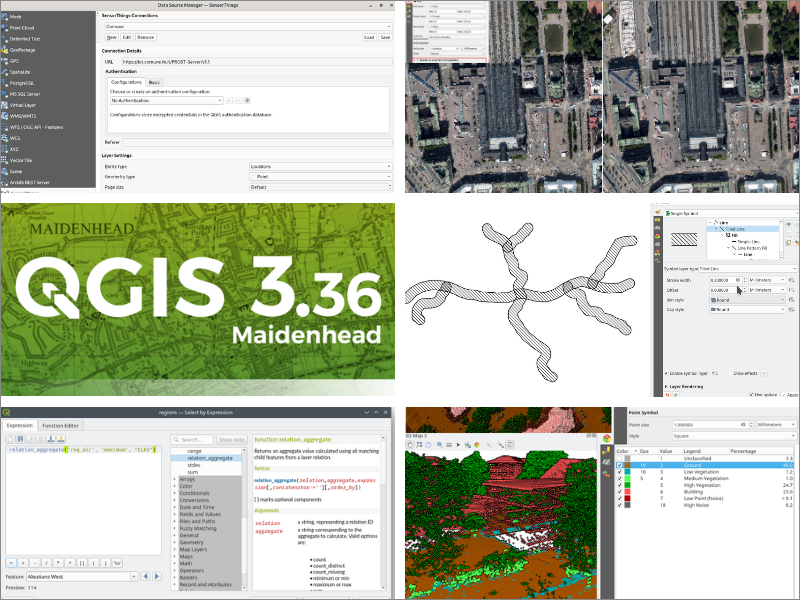Click Show Help button

[x=232, y=440]
